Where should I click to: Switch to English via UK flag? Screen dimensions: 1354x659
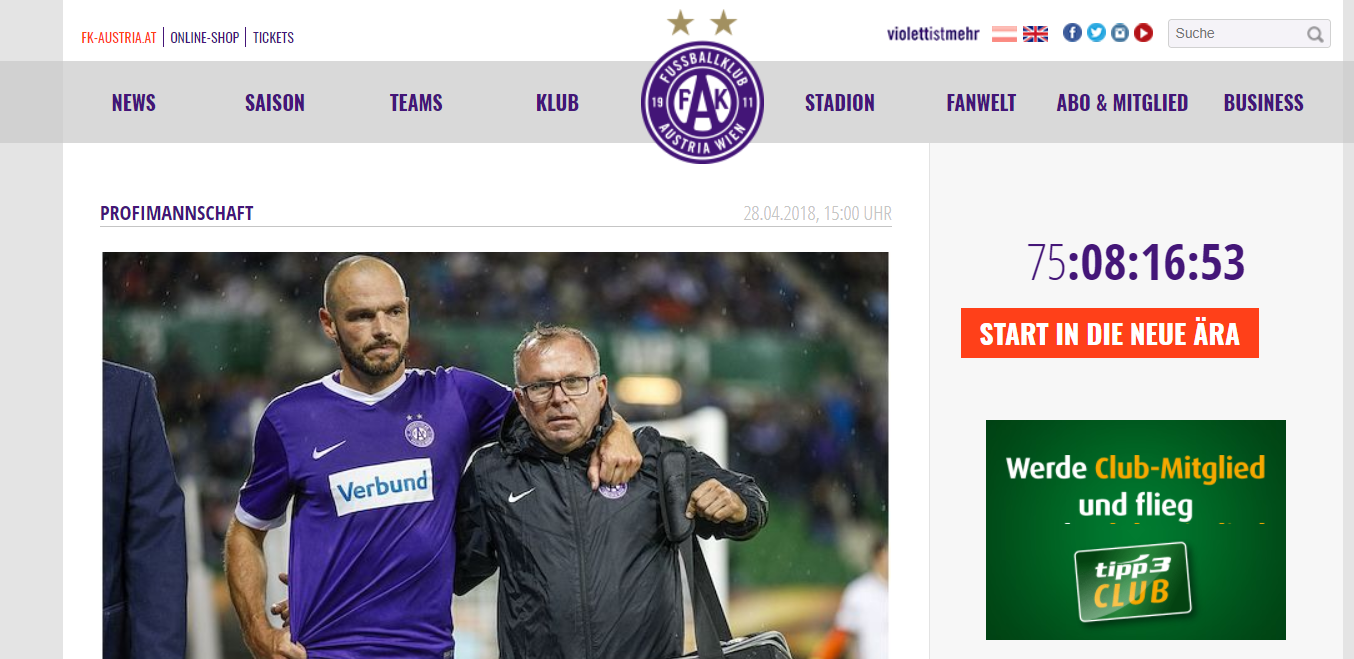point(1035,34)
